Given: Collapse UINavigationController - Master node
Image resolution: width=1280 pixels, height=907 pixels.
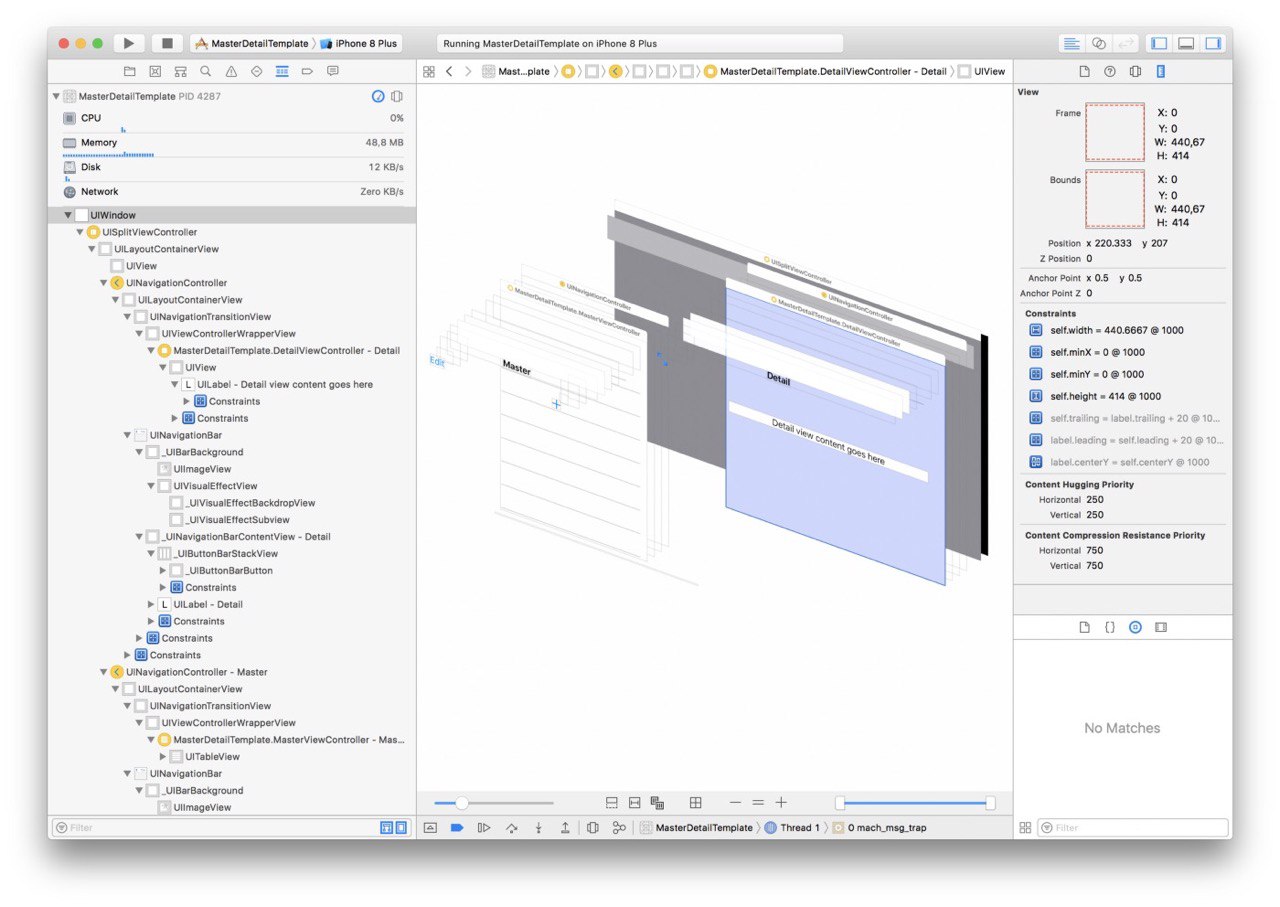Looking at the screenshot, I should [104, 672].
